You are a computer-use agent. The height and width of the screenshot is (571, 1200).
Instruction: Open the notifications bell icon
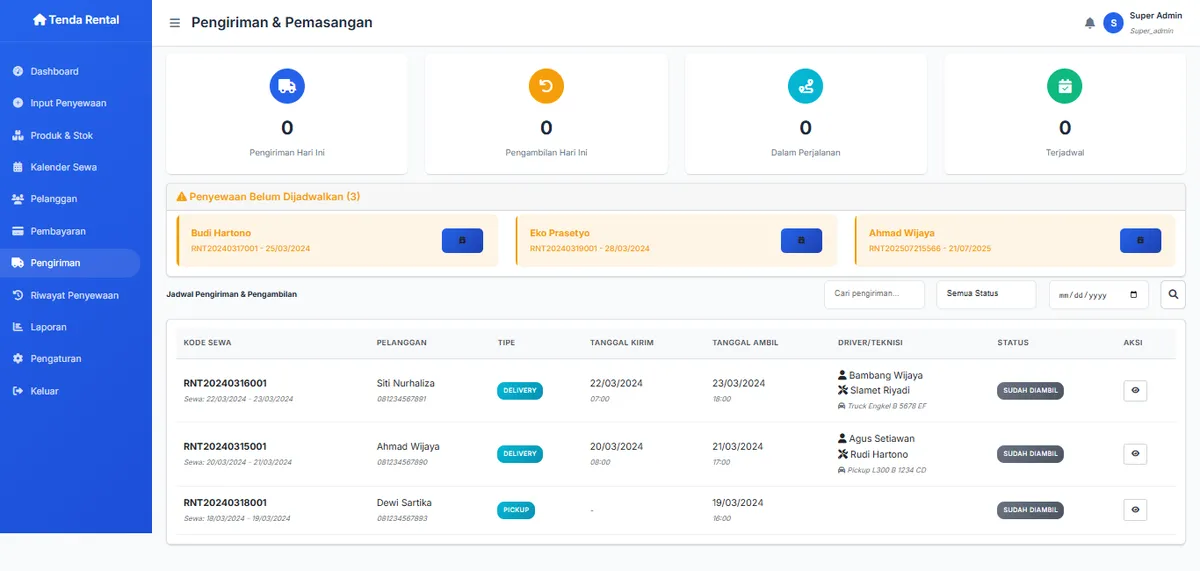[1090, 23]
